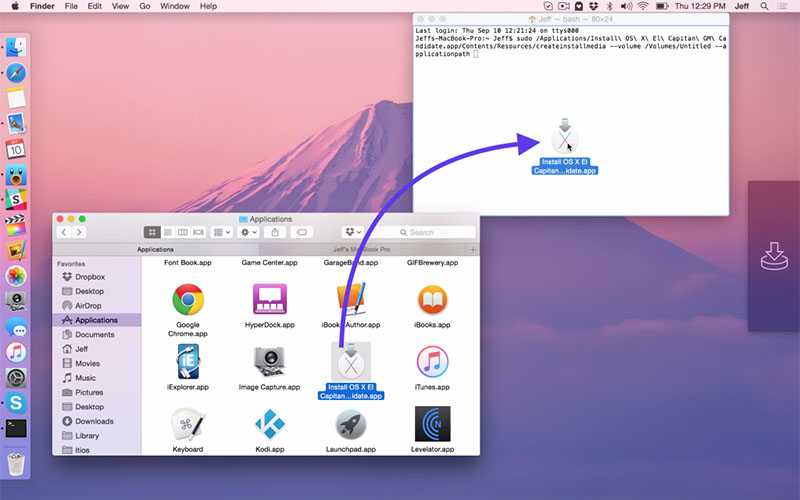Viewport: 800px width, 500px height.
Task: Switch to Jeff's MacBook Pro tab
Action: coord(360,249)
